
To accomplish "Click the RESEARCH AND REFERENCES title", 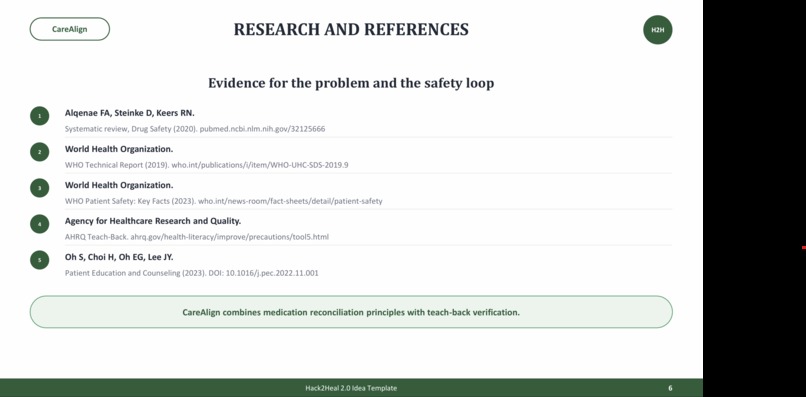I will click(351, 29).
